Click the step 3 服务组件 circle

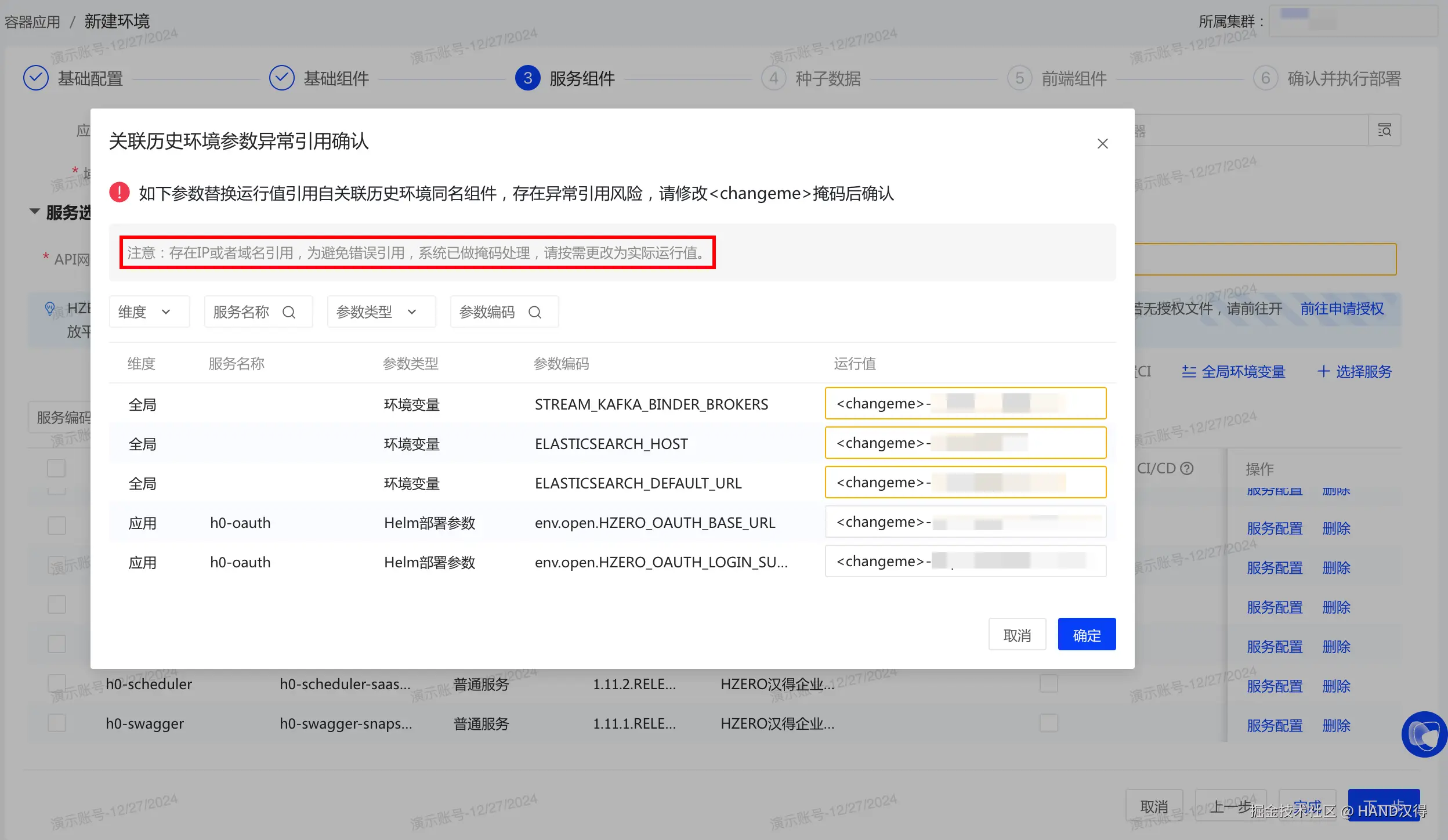point(527,78)
